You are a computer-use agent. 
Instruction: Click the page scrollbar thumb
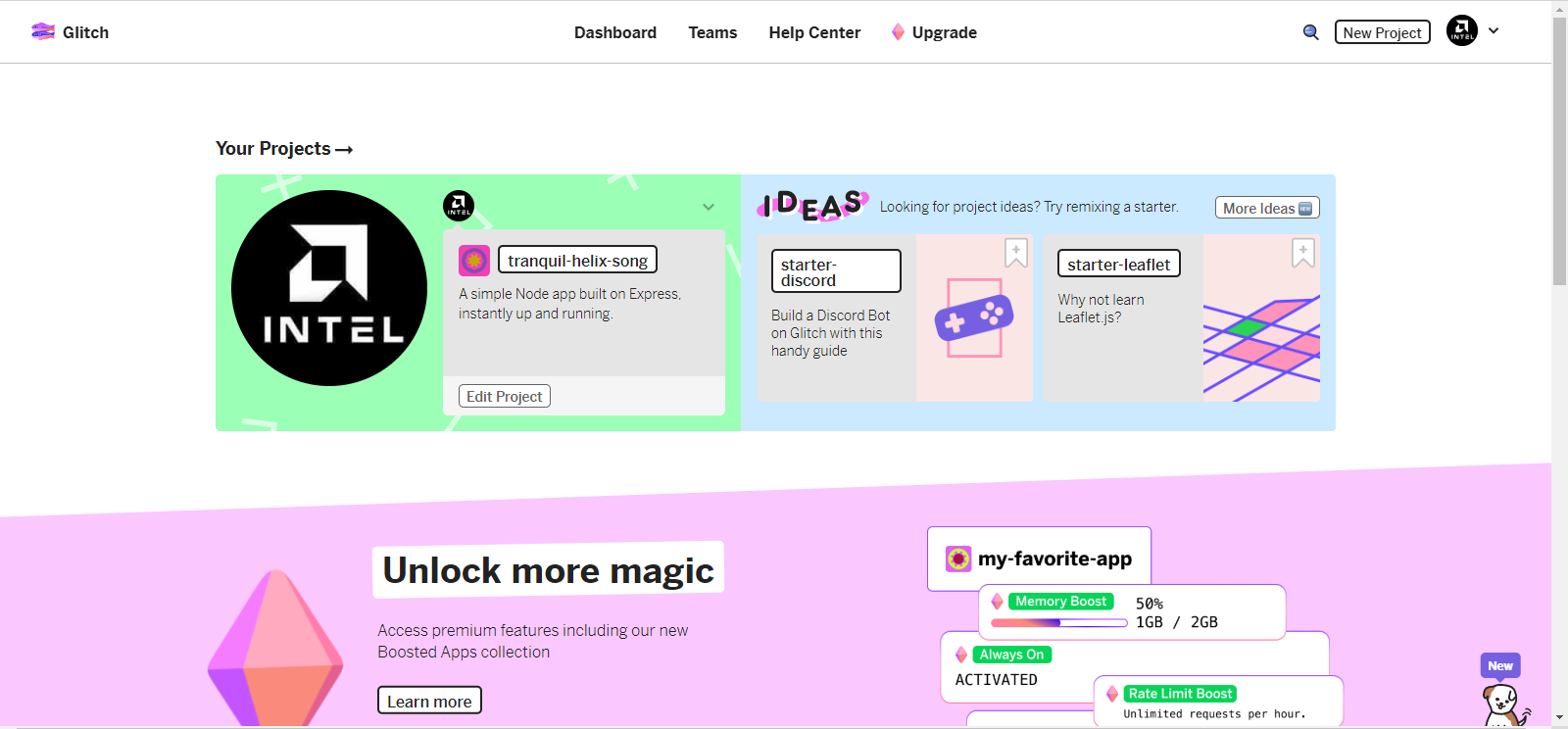click(1559, 150)
